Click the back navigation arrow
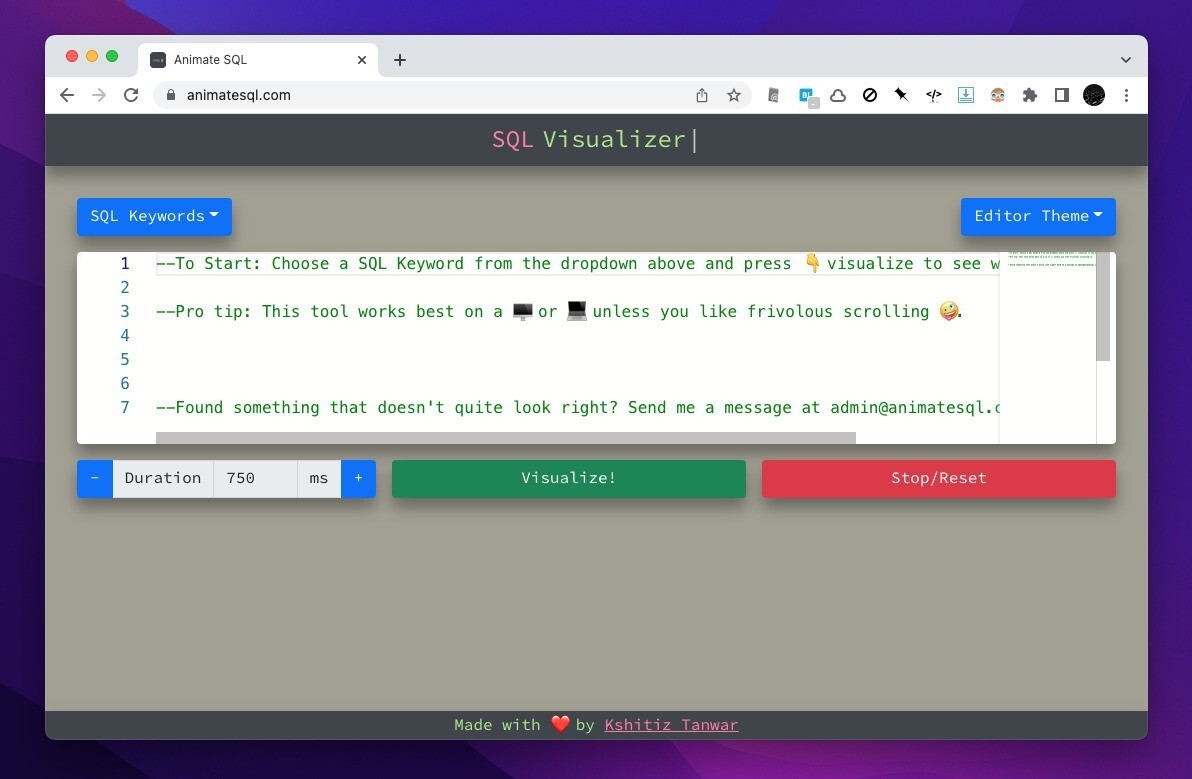 coord(67,95)
